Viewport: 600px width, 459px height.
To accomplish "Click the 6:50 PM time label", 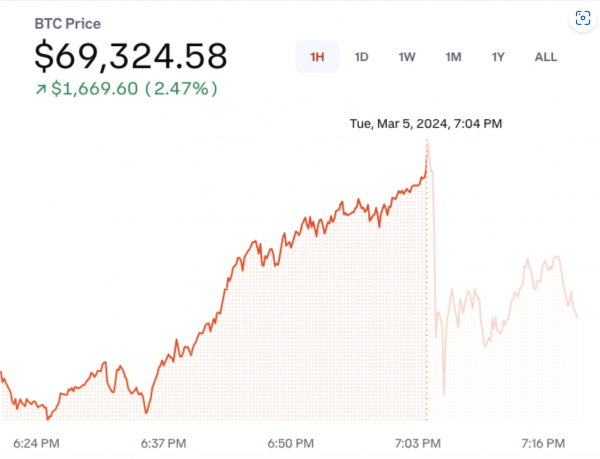I will [x=293, y=441].
